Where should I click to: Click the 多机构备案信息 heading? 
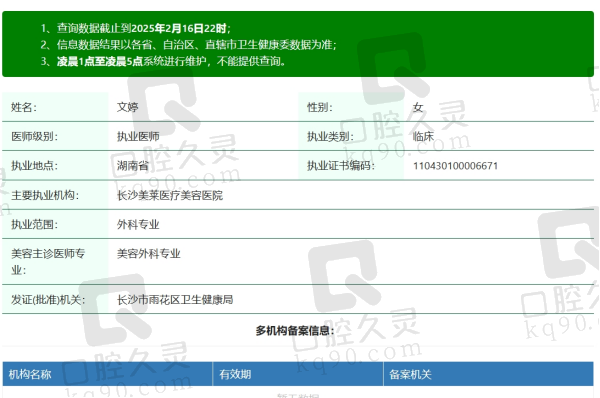coord(295,331)
